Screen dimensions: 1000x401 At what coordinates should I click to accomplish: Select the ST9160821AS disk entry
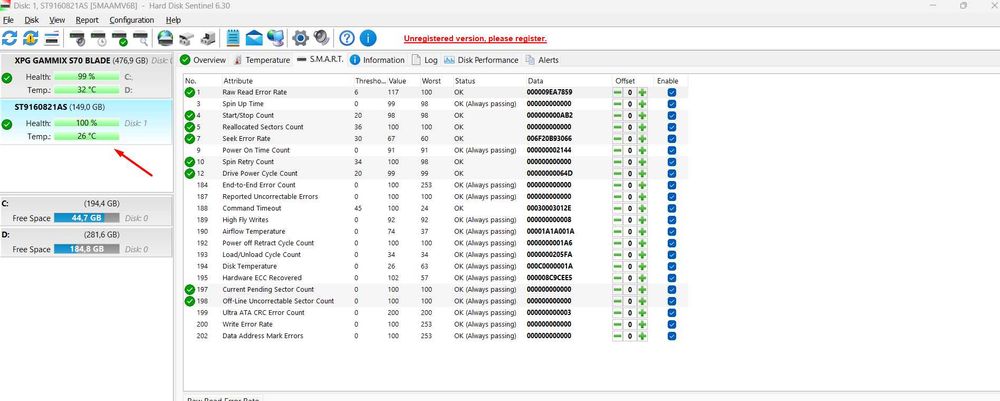coord(86,122)
